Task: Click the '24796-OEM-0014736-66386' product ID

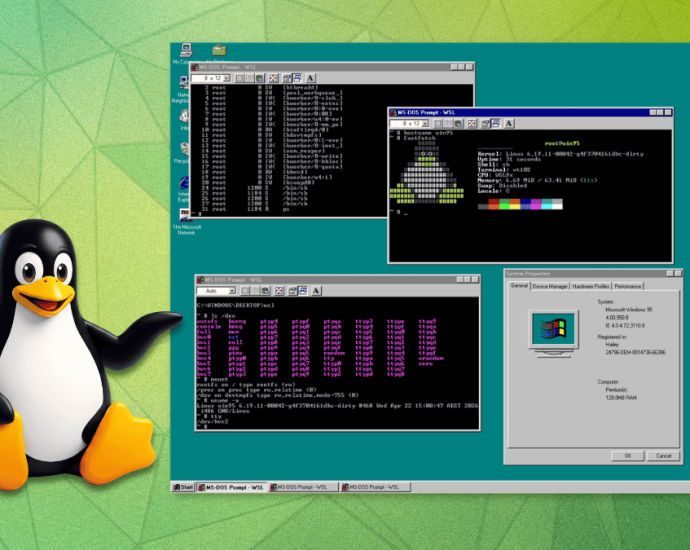Action: [635, 352]
